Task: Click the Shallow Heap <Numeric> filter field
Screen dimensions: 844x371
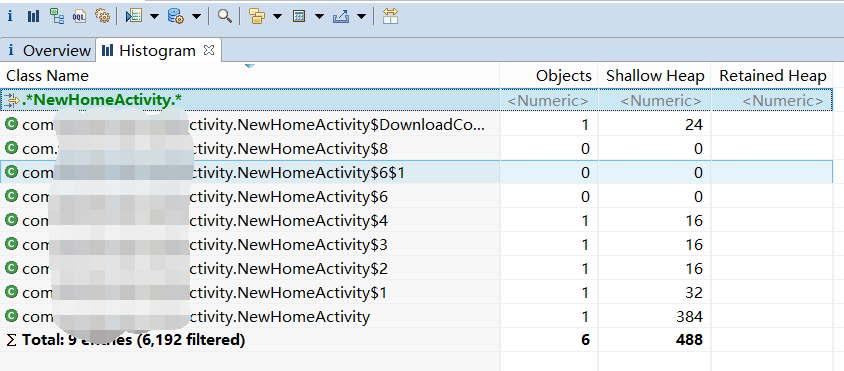Action: pyautogui.click(x=655, y=101)
